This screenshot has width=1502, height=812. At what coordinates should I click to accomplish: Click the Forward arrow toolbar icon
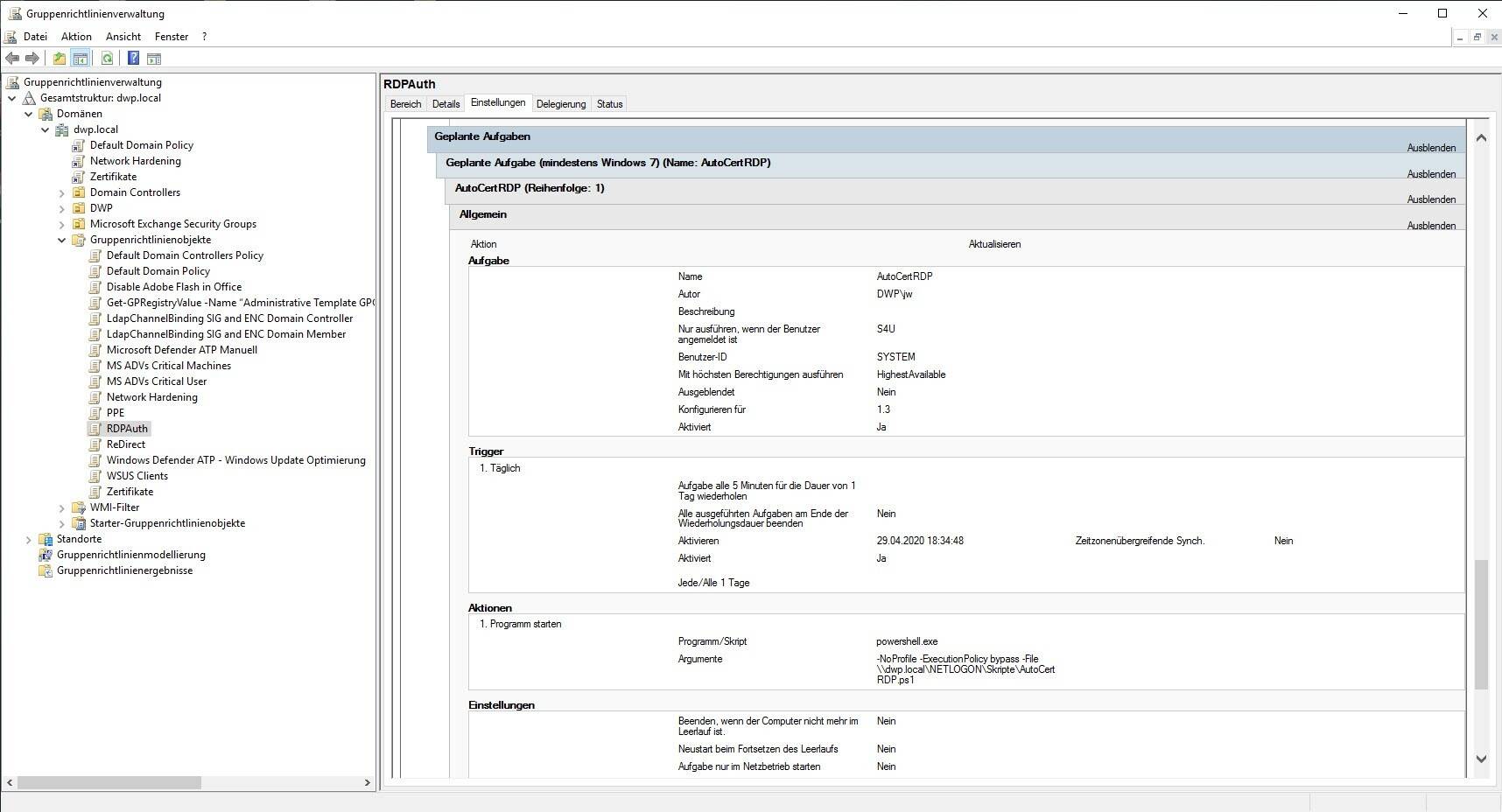click(32, 59)
